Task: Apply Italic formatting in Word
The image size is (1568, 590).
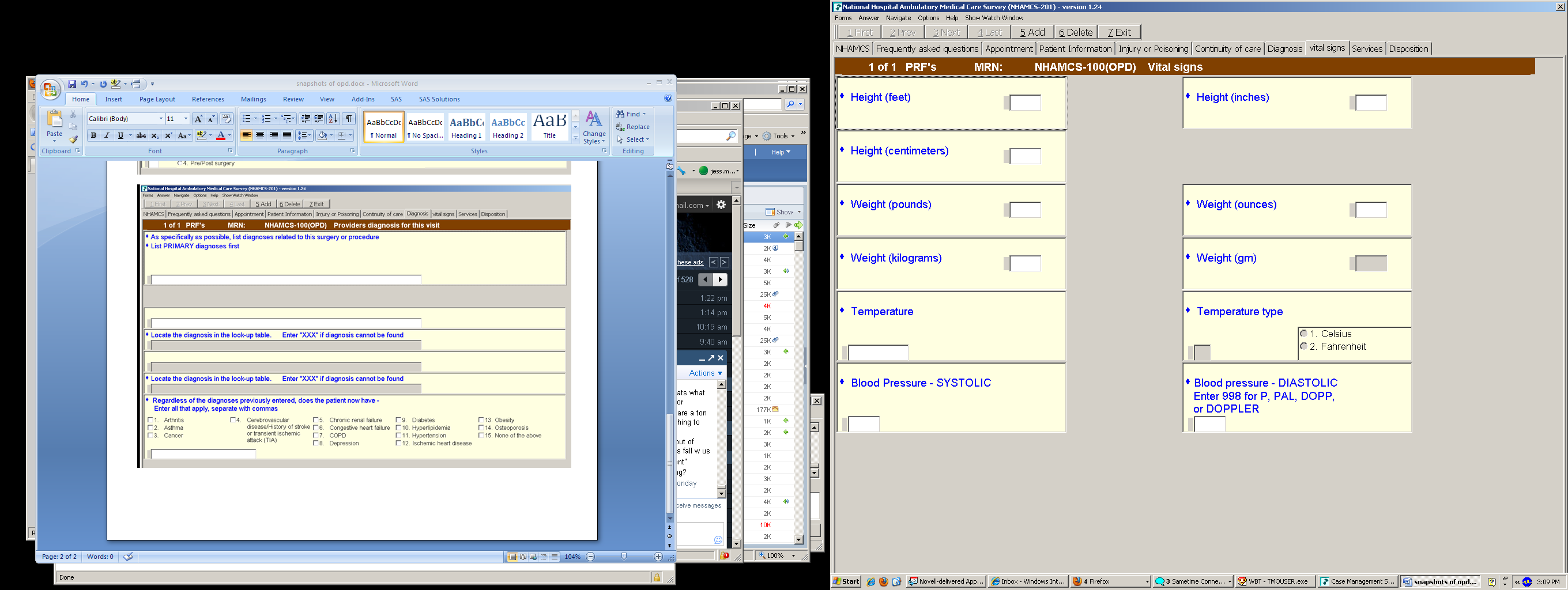Action: 107,135
